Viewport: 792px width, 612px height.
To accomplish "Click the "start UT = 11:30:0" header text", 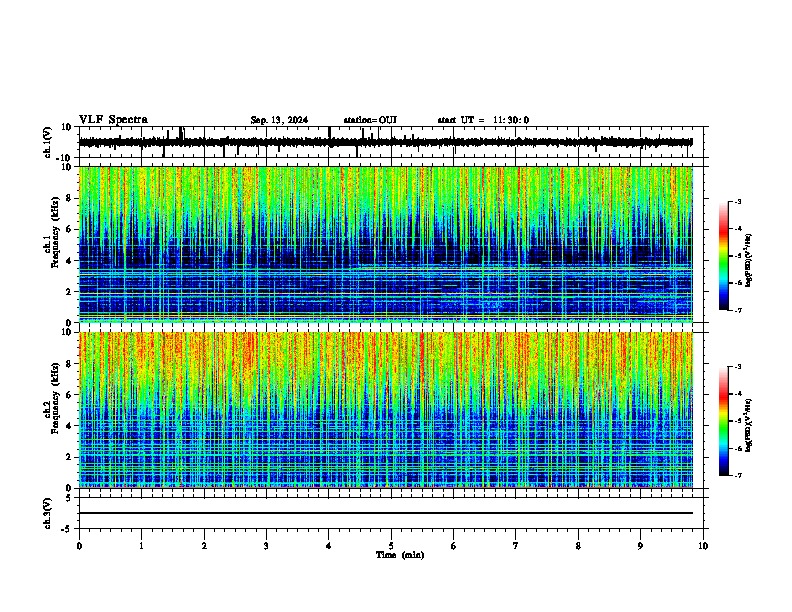I will [483, 120].
